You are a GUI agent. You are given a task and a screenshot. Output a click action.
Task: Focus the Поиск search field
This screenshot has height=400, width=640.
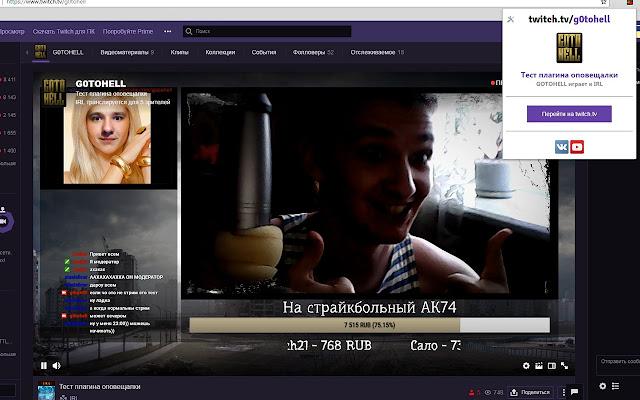(x=267, y=31)
